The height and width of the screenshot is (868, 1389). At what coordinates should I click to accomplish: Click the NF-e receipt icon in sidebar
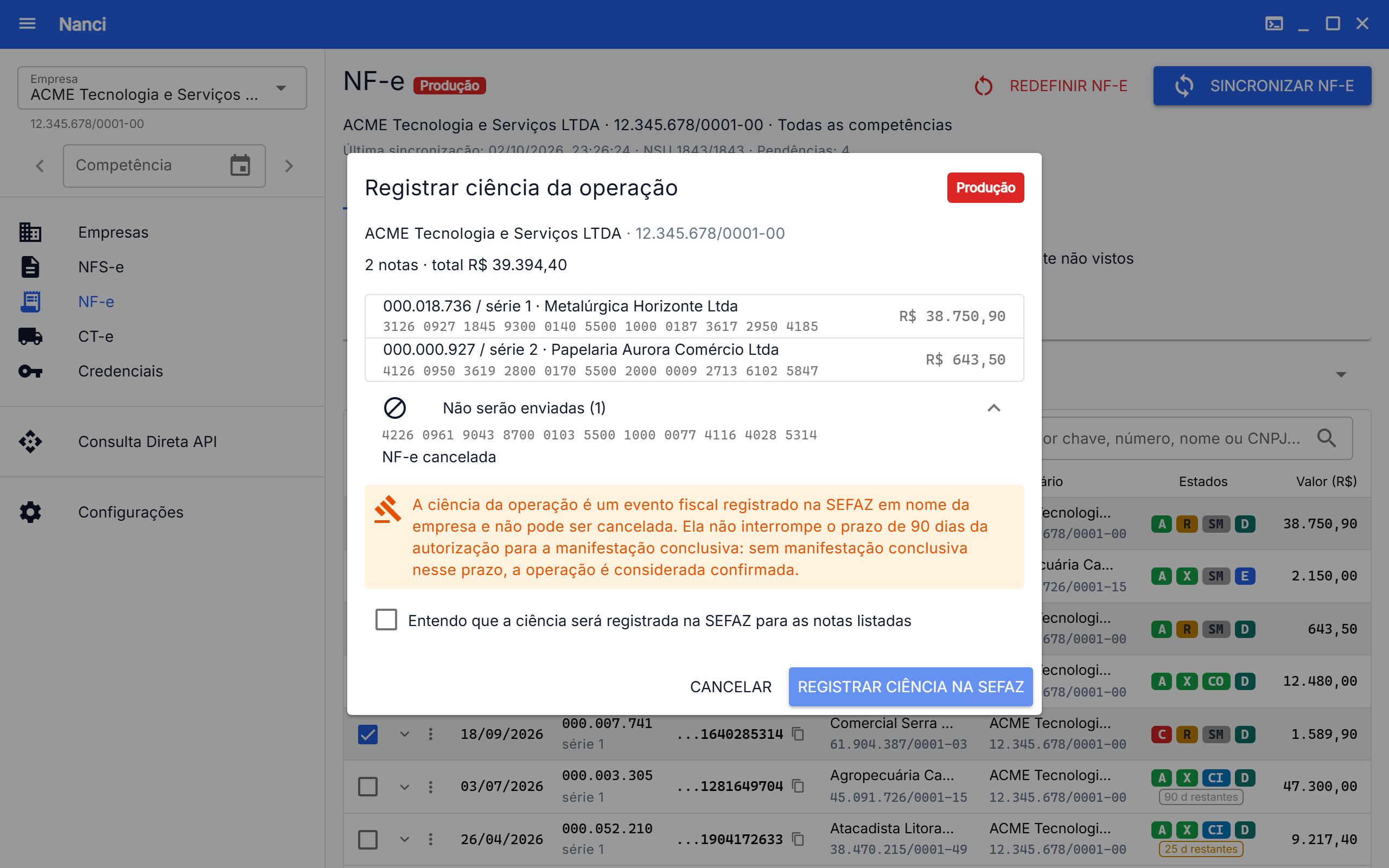pyautogui.click(x=30, y=302)
